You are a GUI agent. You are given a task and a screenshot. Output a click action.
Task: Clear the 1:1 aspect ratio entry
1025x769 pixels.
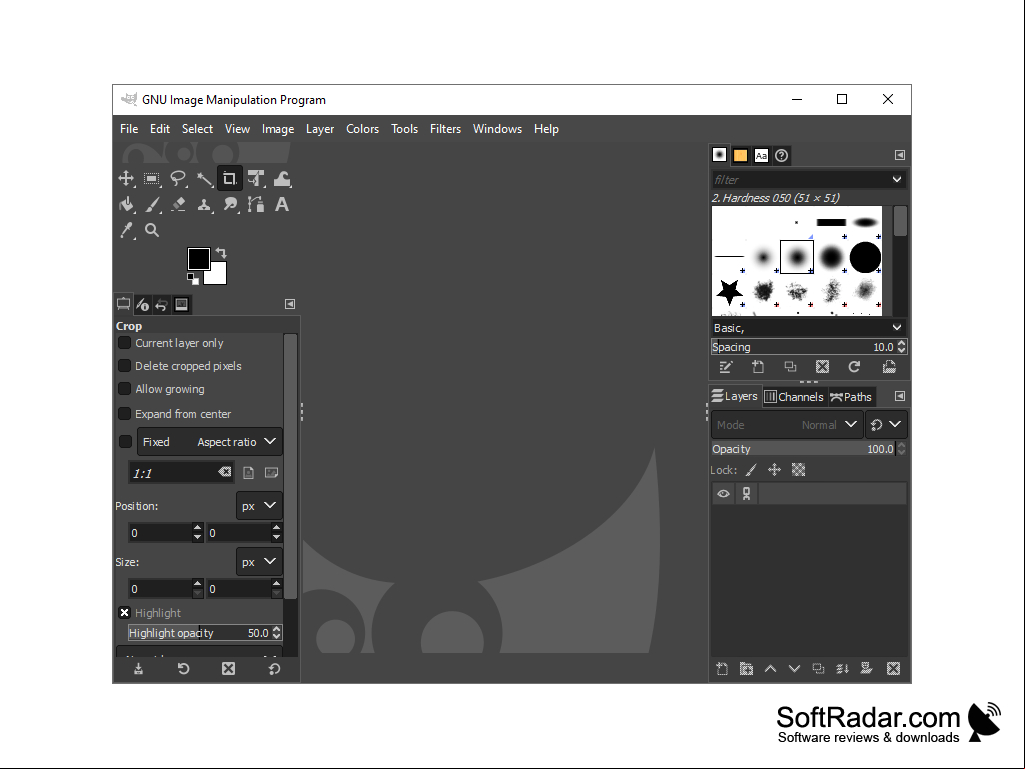pyautogui.click(x=224, y=472)
